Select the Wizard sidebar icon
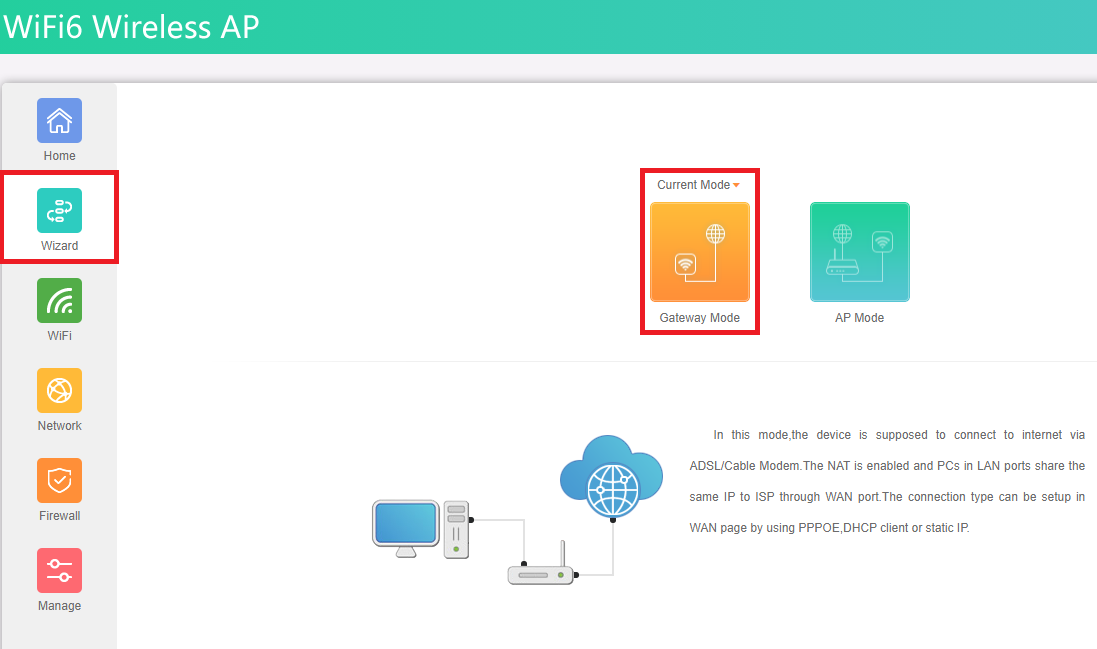The height and width of the screenshot is (649, 1097). [59, 211]
